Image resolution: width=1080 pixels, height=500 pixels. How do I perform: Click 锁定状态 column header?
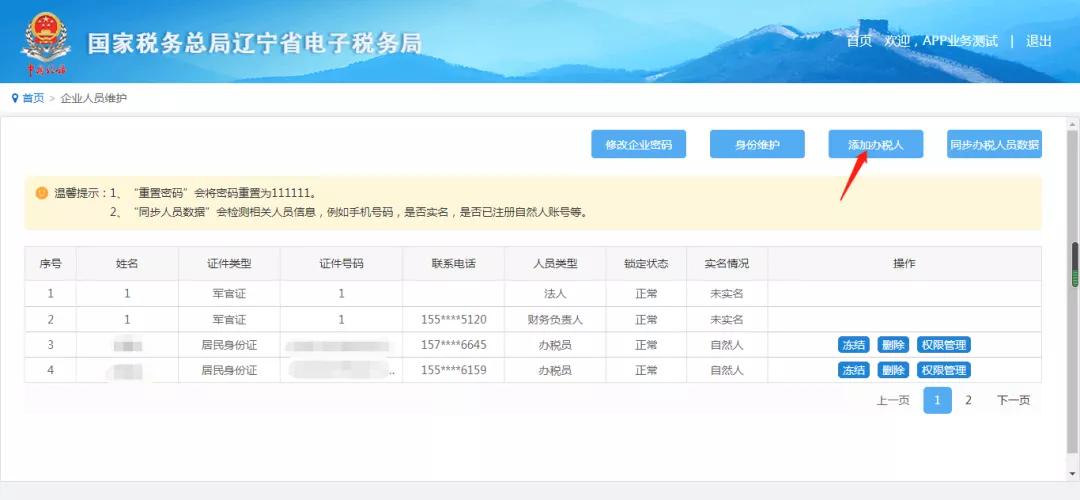click(646, 264)
